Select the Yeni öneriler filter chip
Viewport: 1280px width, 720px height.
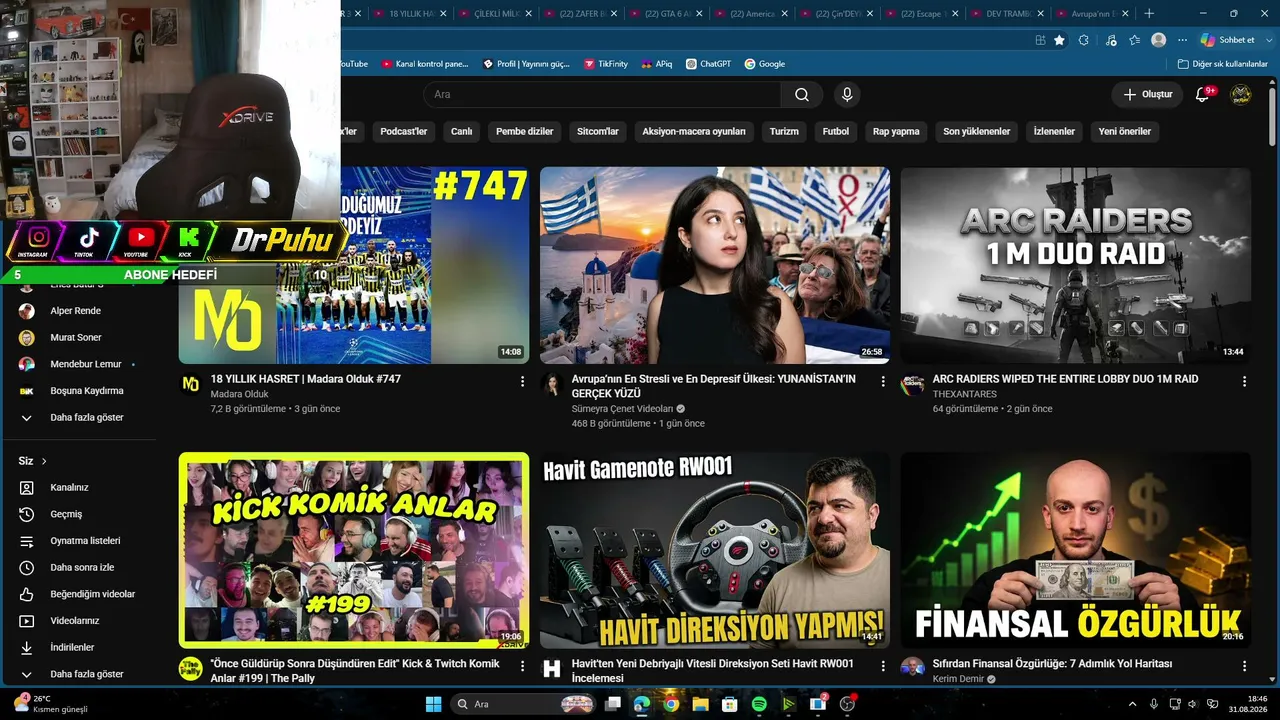[1125, 131]
